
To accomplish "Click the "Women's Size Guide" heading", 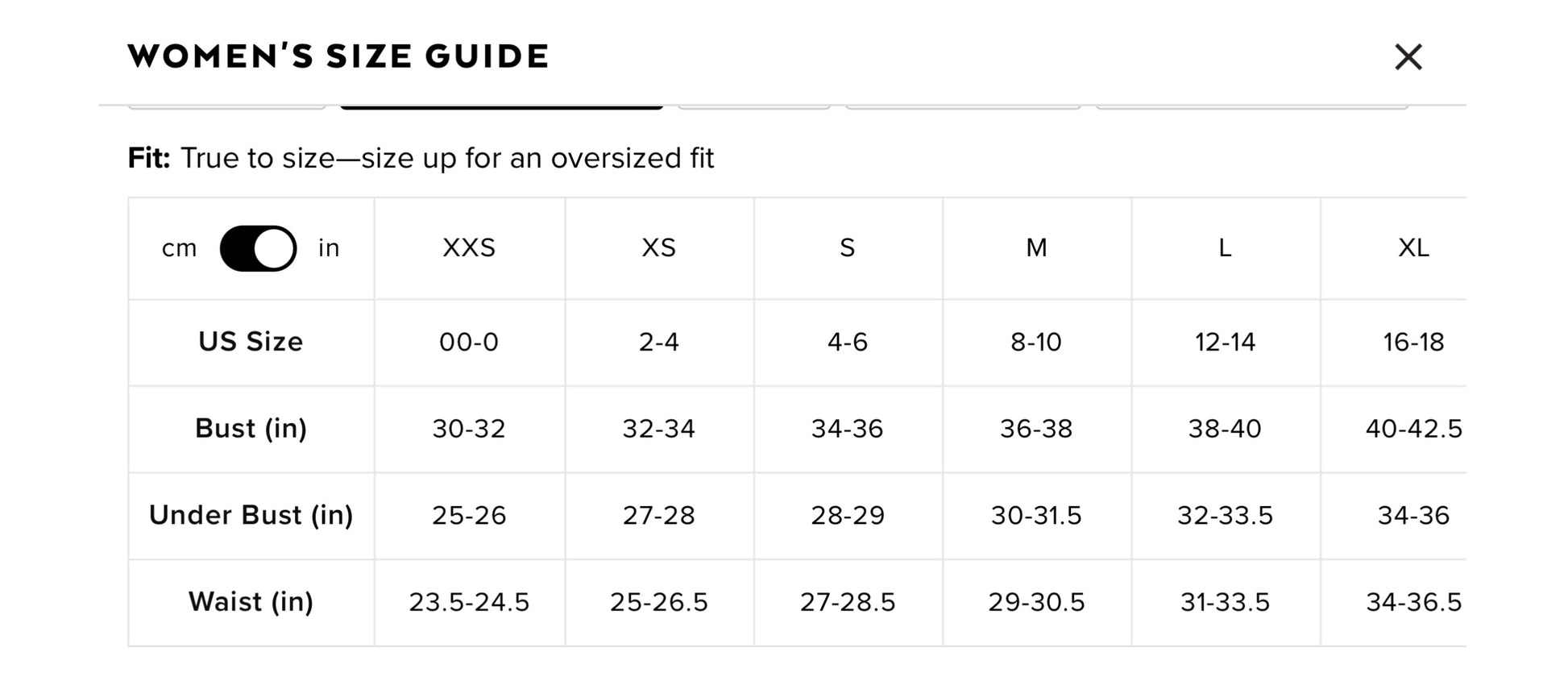I will tap(338, 56).
